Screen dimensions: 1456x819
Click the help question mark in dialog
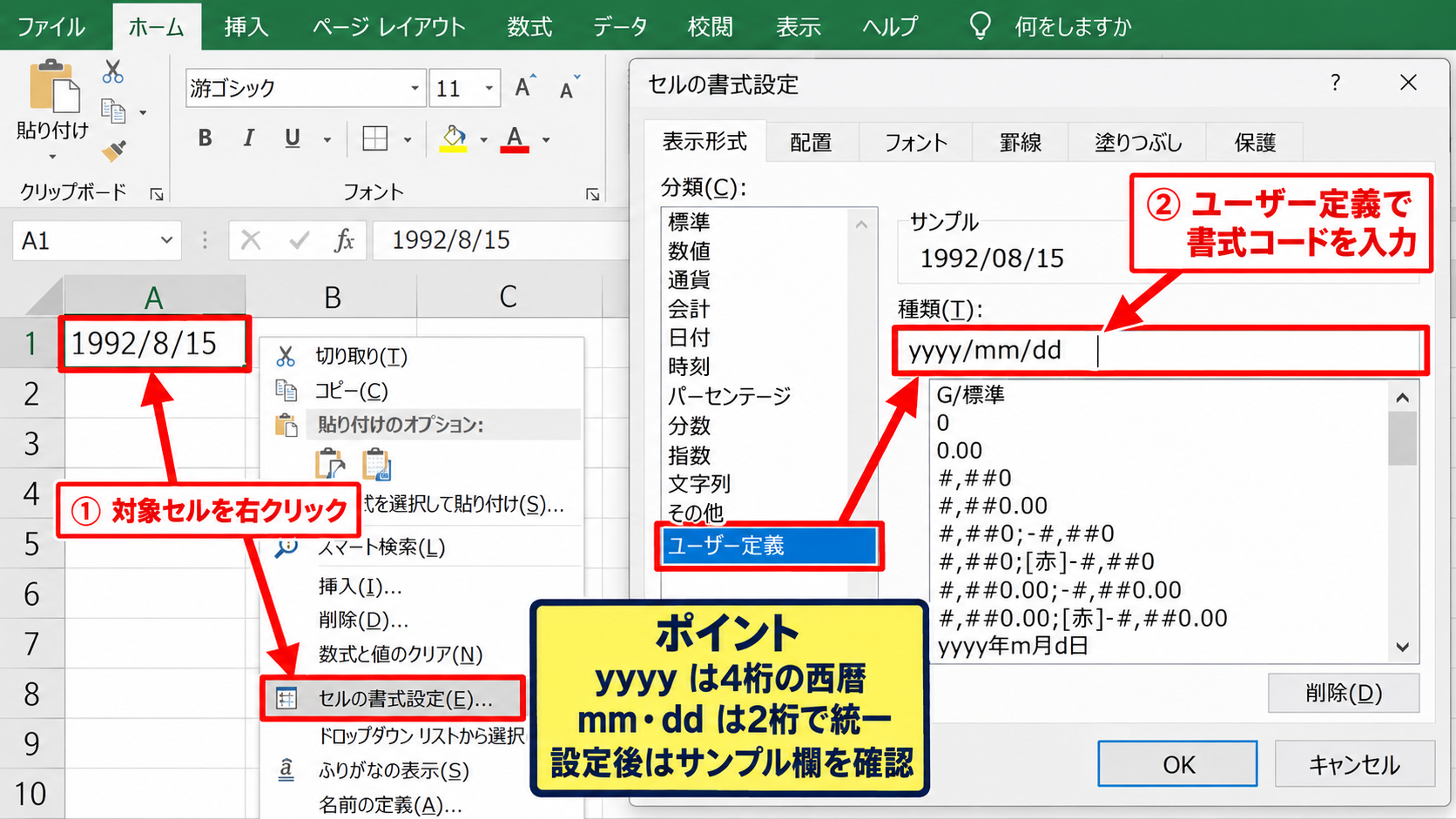1335,84
